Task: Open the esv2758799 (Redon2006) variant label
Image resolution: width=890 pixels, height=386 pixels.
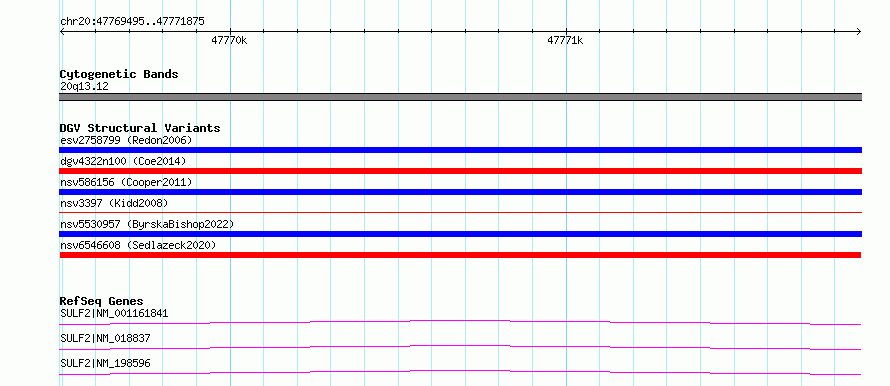Action: point(126,140)
